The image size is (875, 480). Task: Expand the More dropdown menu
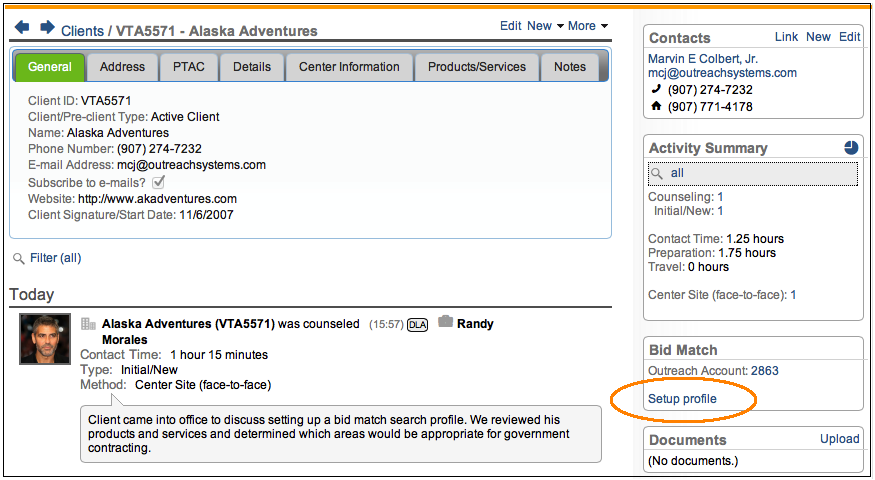coord(588,26)
